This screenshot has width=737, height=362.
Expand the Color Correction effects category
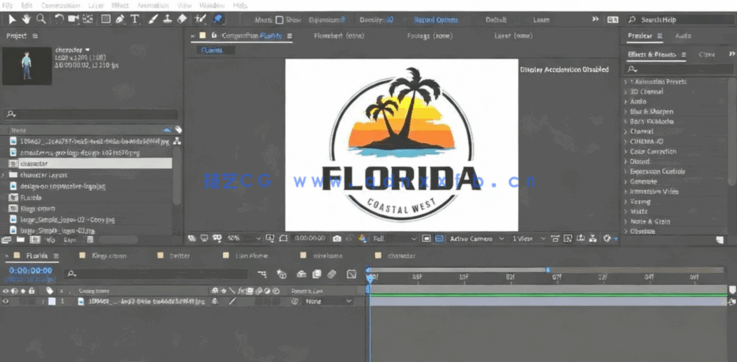[626, 151]
